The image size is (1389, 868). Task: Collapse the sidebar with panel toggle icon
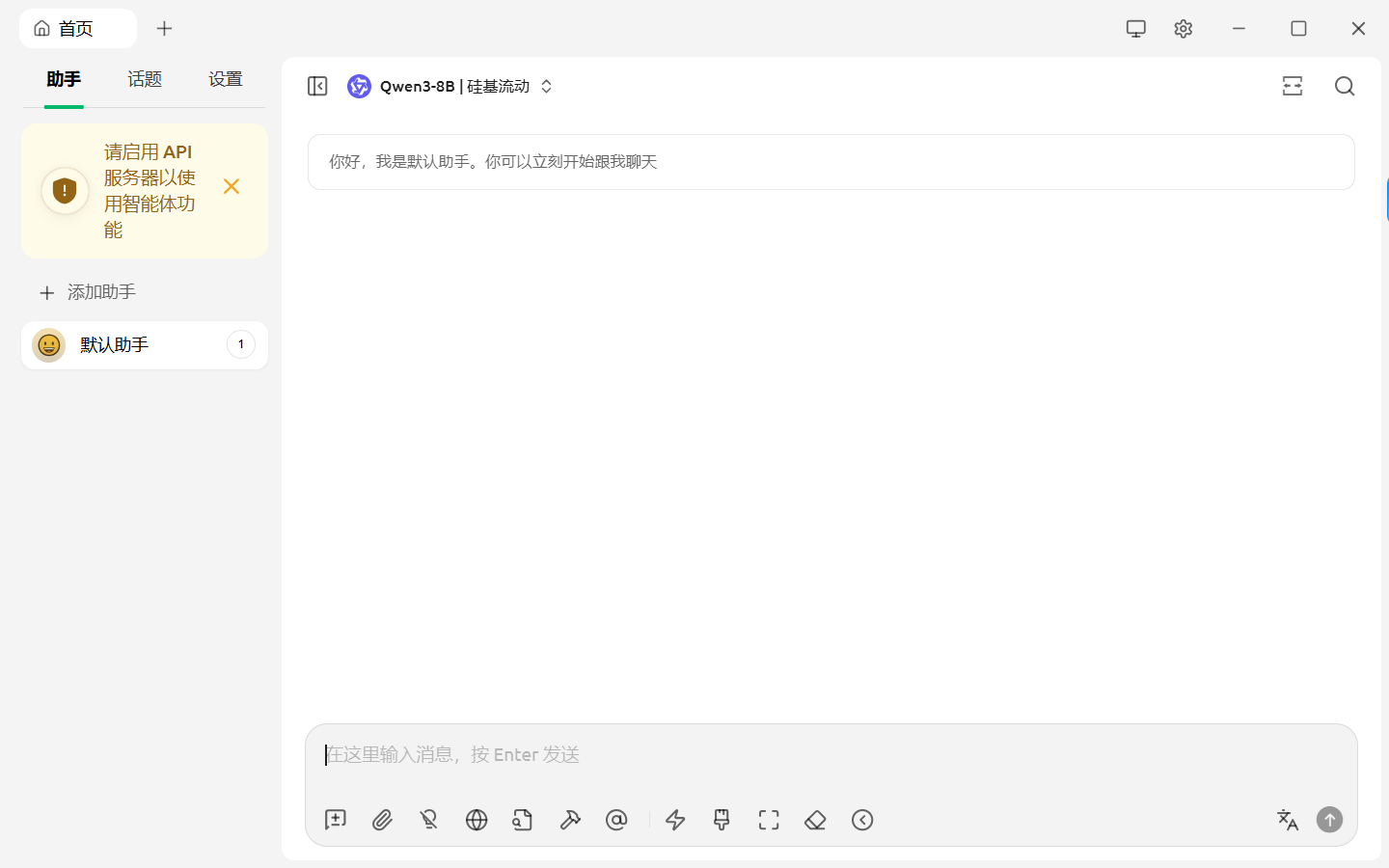(317, 86)
